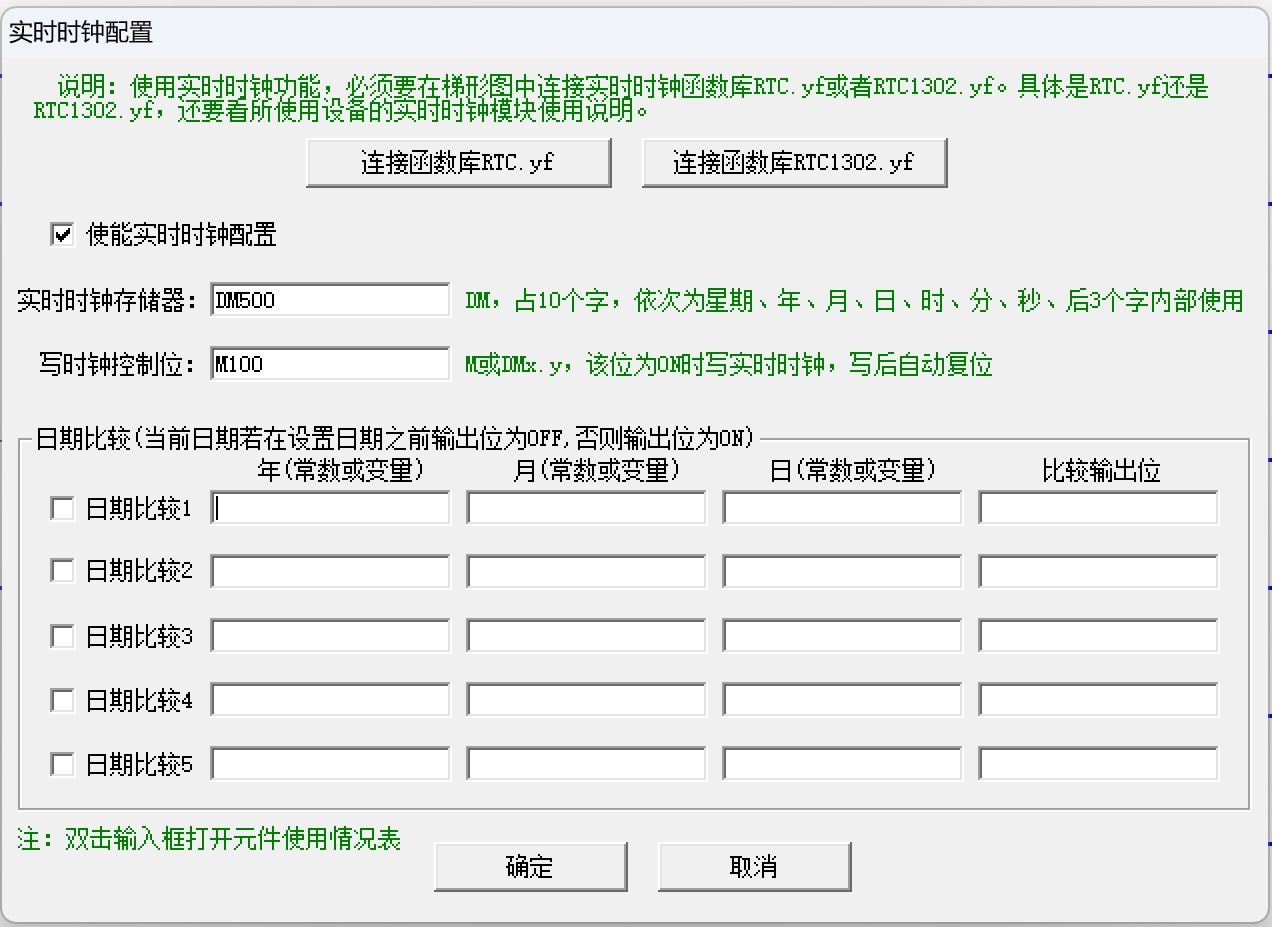Select the 年 field for 日期比较1

pyautogui.click(x=331, y=508)
